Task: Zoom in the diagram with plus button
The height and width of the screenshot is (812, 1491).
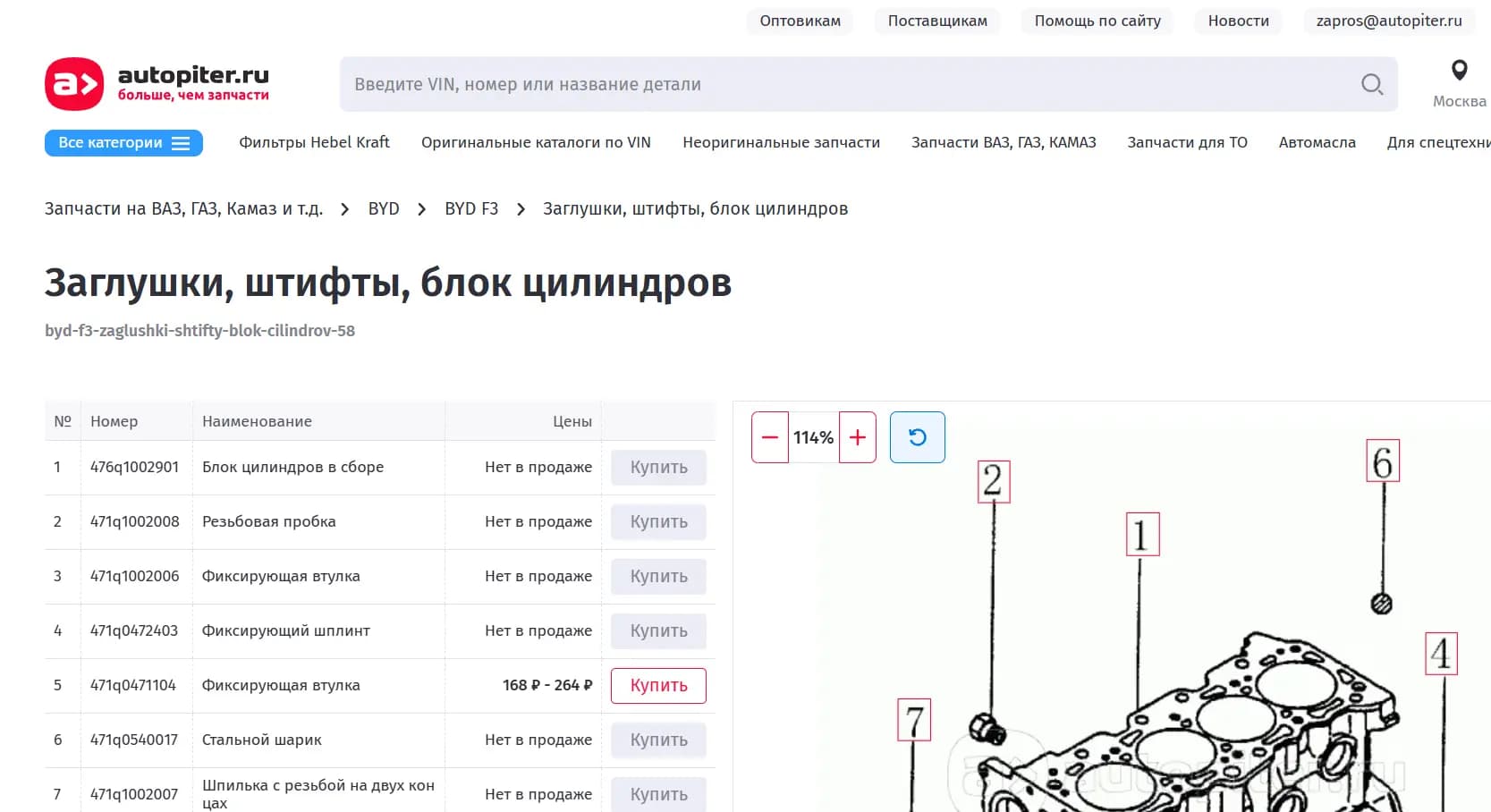Action: point(858,437)
